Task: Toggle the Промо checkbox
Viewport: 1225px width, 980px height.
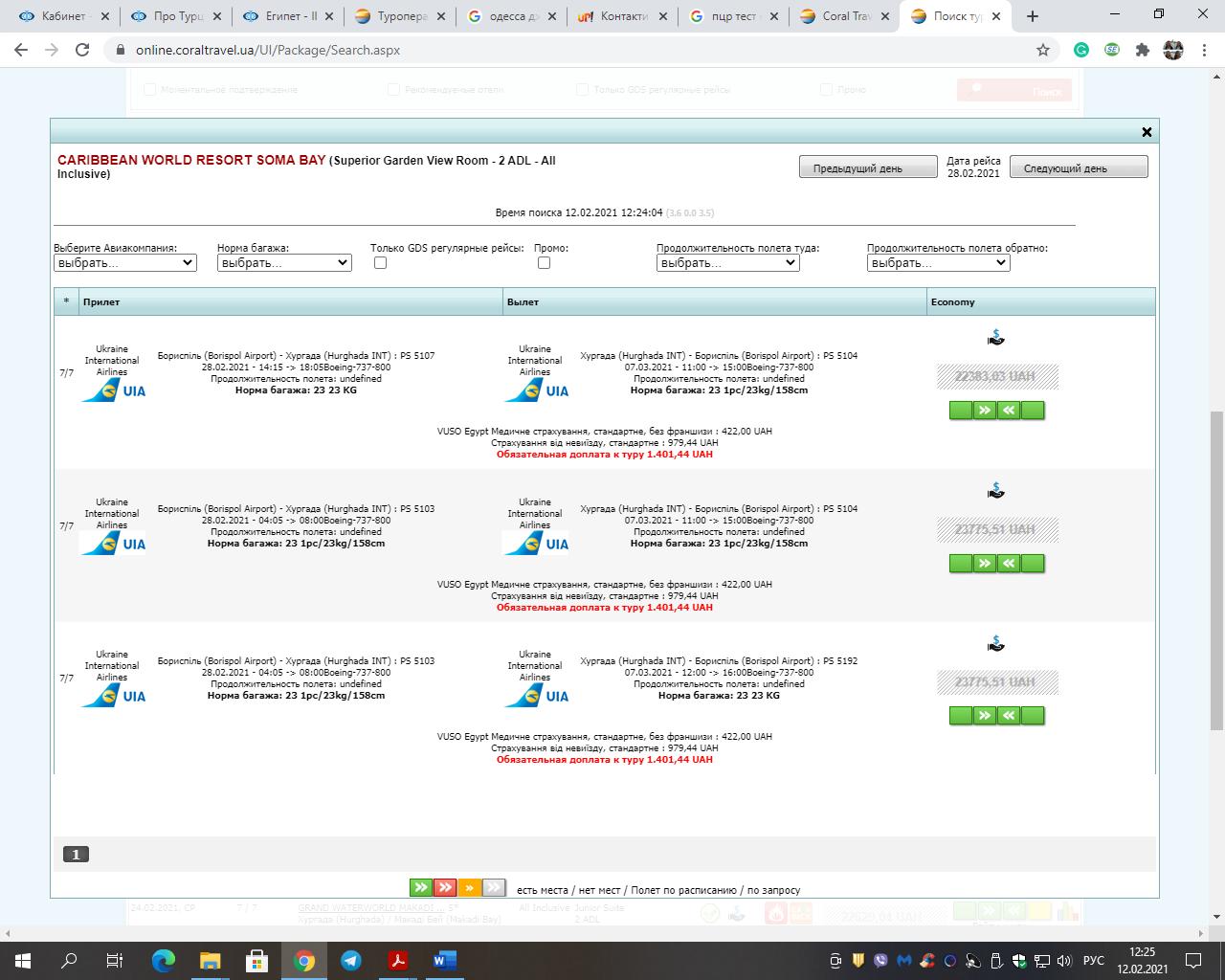Action: click(x=544, y=263)
